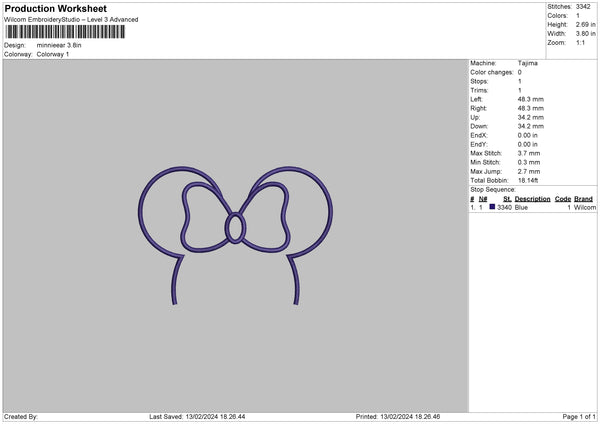Click the Zoom value "1:1"
600x424 pixels.
pyautogui.click(x=580, y=42)
